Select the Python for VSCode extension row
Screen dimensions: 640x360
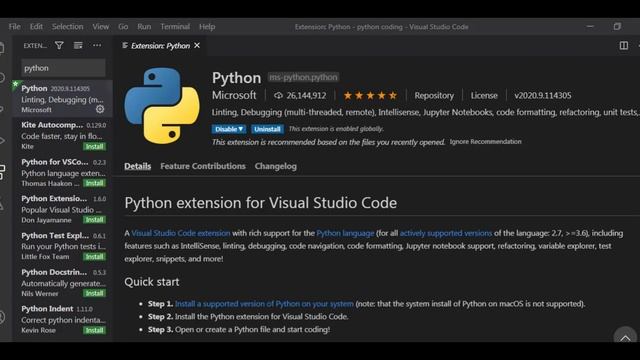tap(62, 172)
